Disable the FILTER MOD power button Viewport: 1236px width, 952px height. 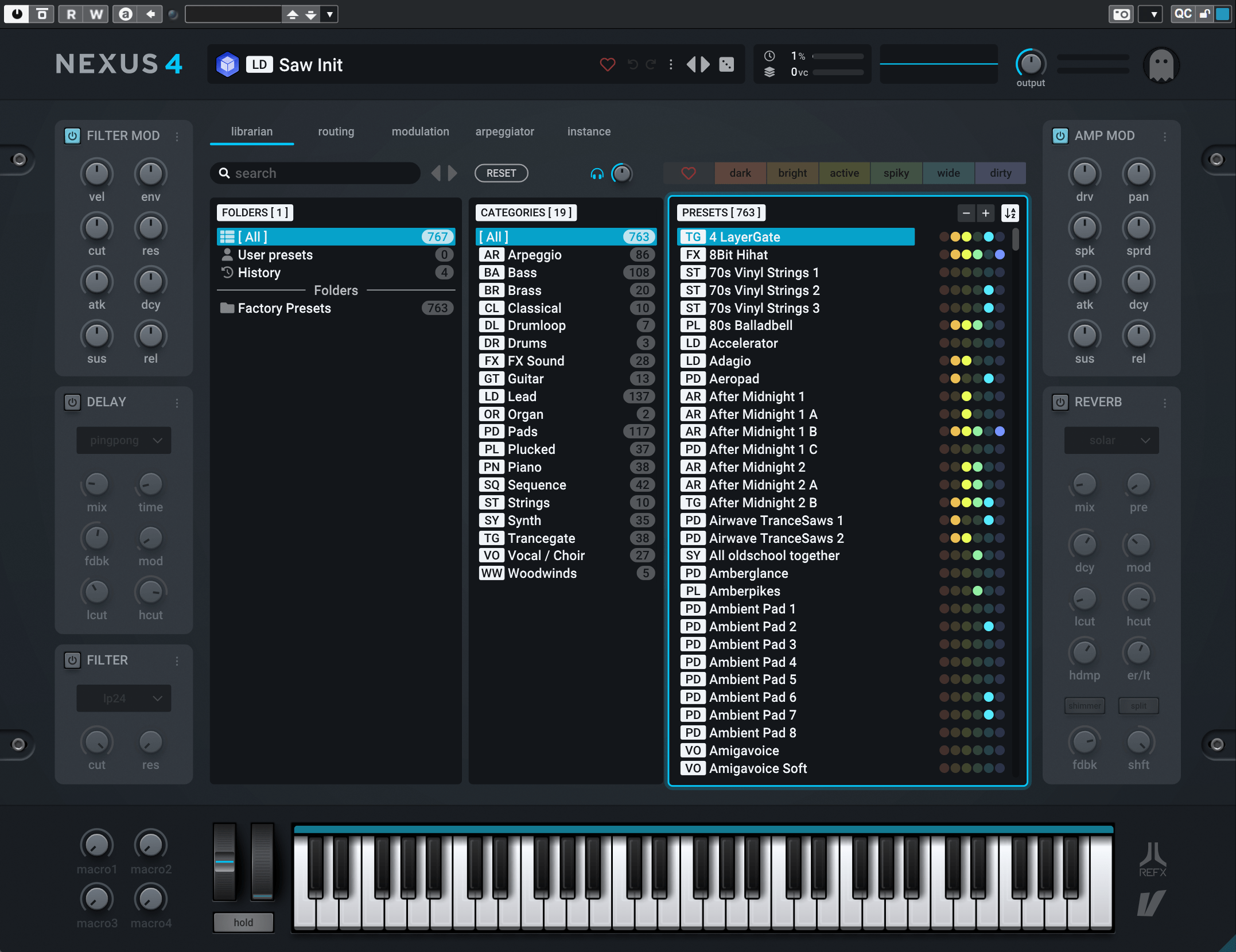coord(72,136)
